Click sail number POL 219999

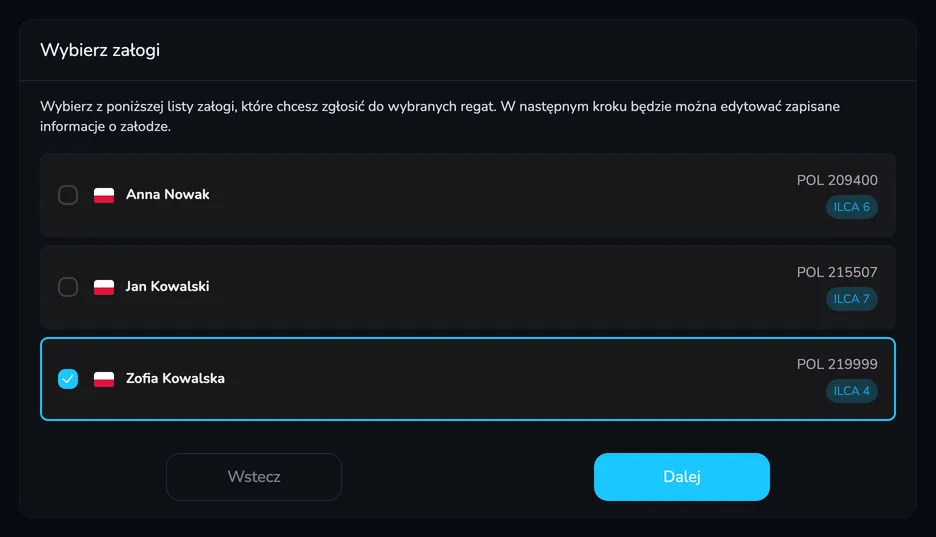838,364
